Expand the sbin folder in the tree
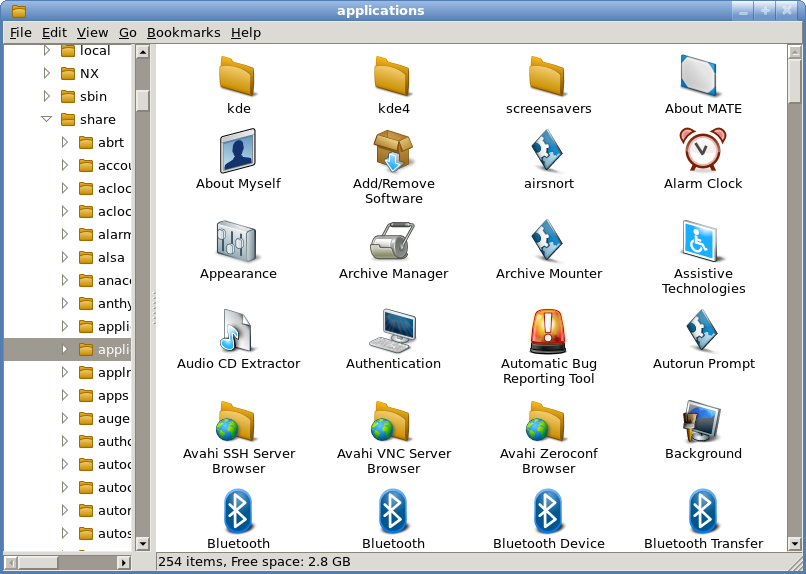The width and height of the screenshot is (806, 574). click(47, 96)
